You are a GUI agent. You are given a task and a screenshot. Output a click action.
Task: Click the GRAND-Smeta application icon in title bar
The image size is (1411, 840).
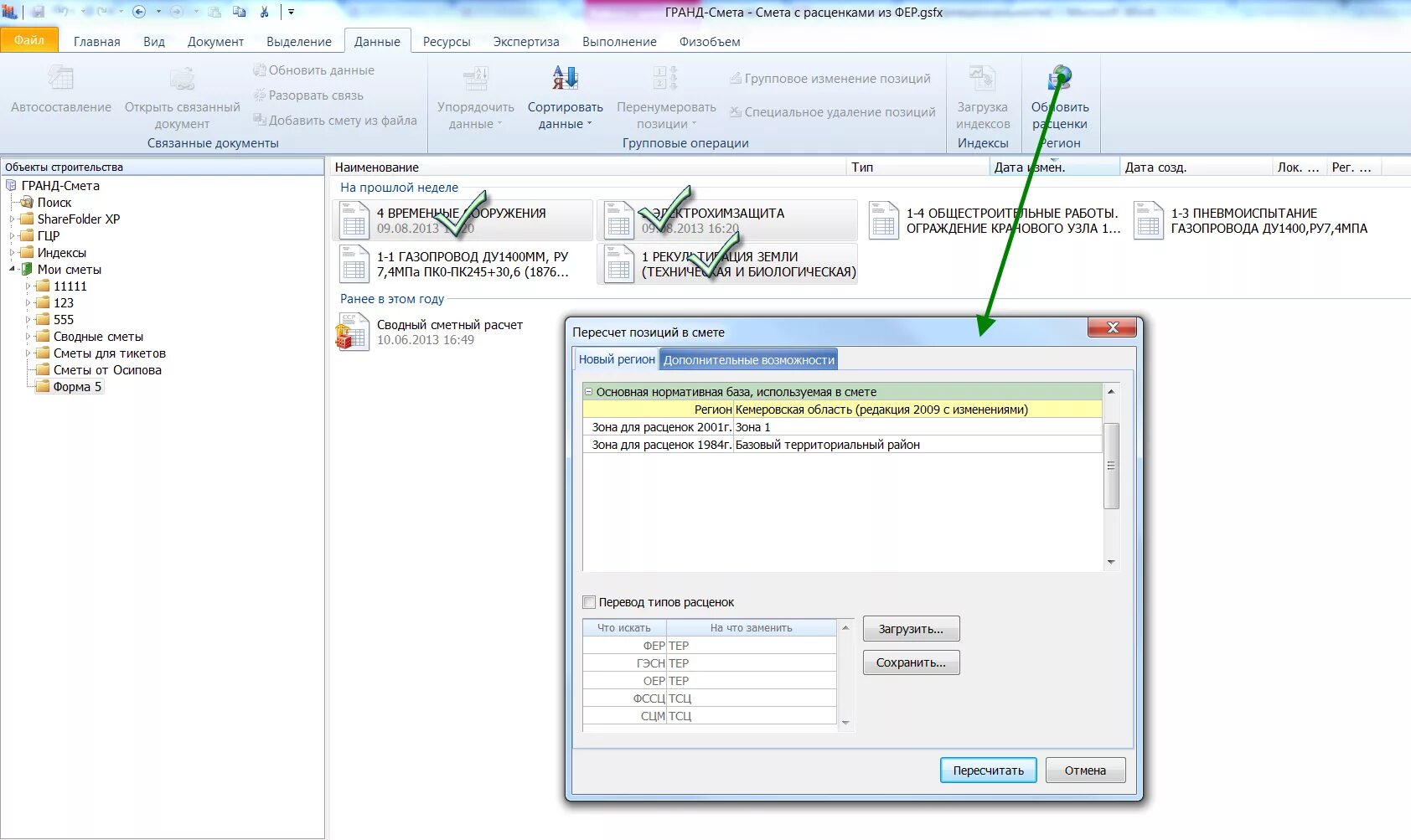pos(10,12)
